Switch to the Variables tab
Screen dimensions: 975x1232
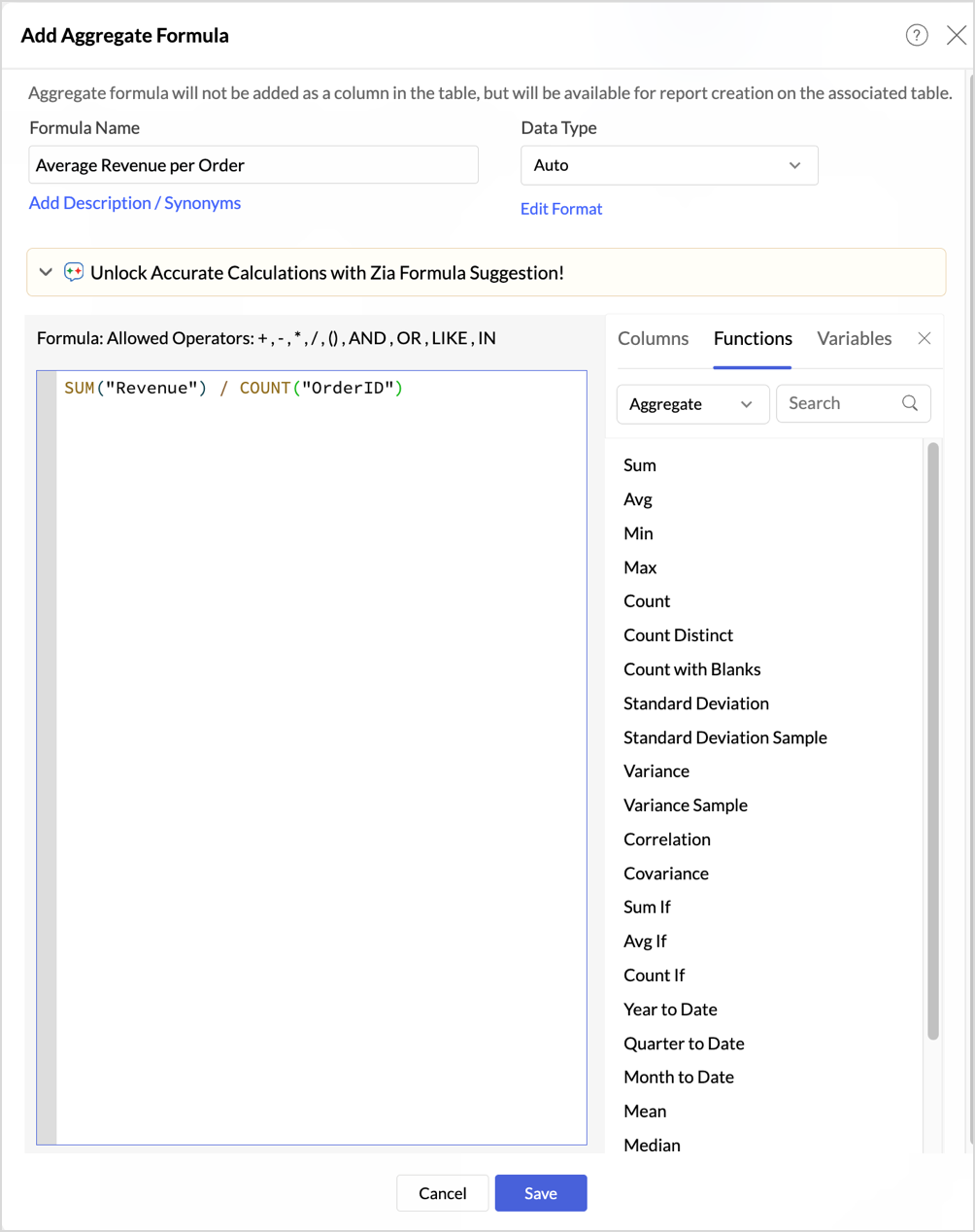click(x=854, y=338)
